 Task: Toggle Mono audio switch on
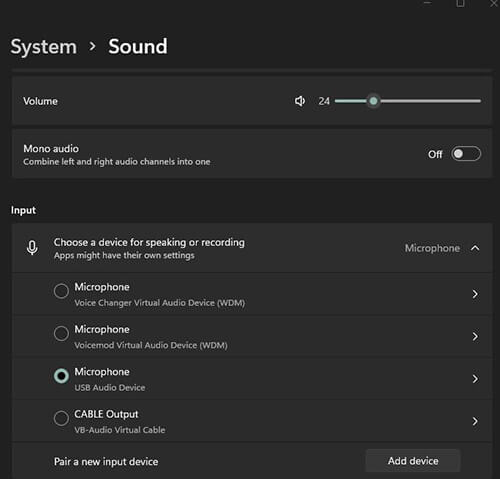tap(466, 154)
